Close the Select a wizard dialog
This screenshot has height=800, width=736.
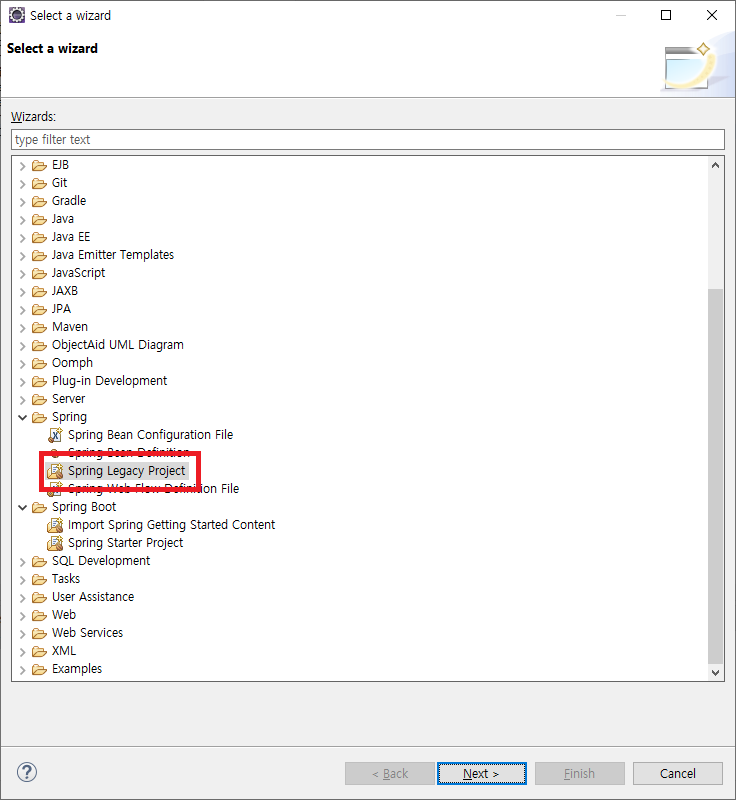(712, 15)
